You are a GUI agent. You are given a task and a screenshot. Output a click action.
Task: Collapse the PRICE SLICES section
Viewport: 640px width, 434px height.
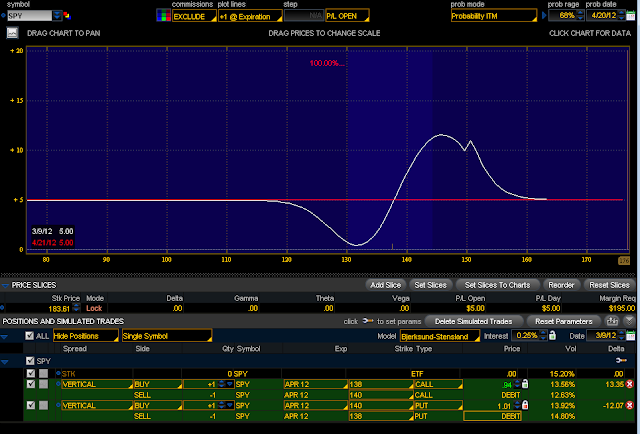tap(5, 285)
